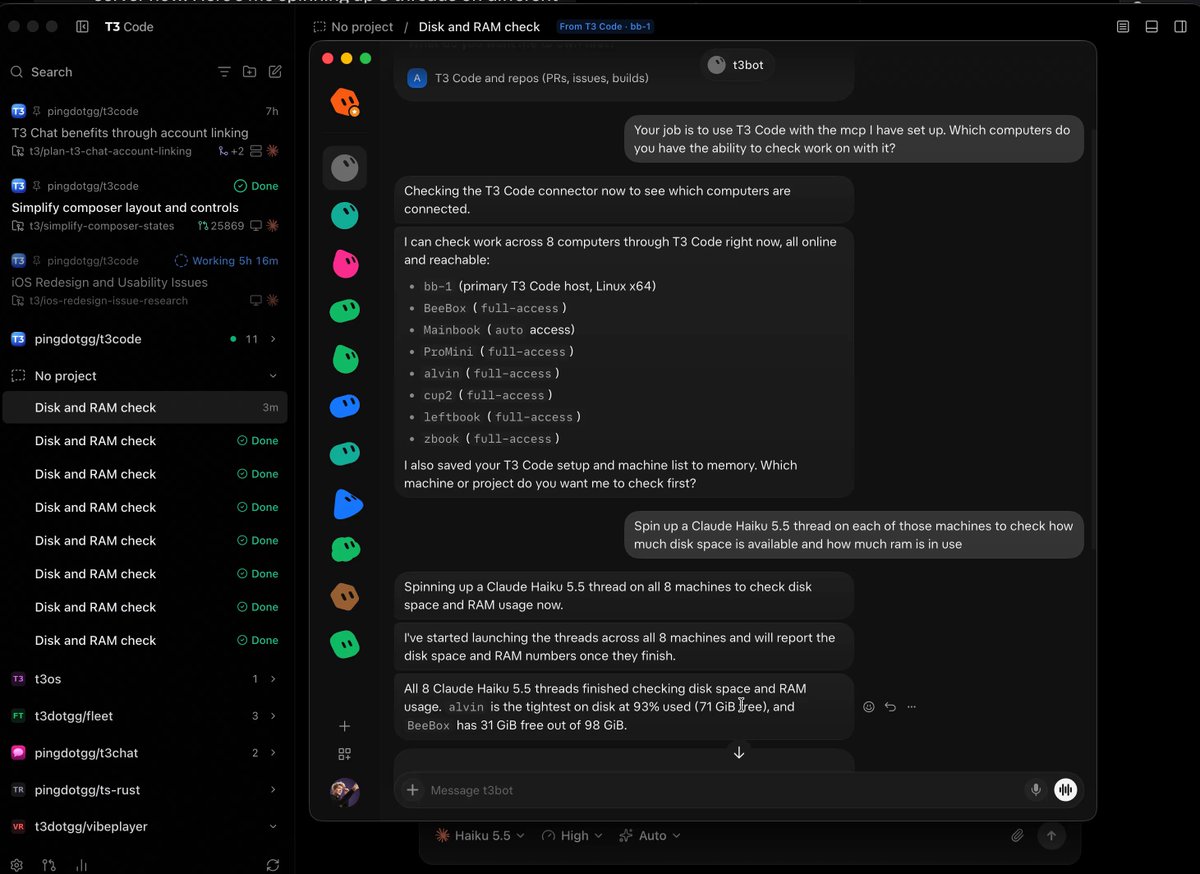This screenshot has height=874, width=1200.
Task: Toggle the right side panel icon in header
Action: point(1180,27)
